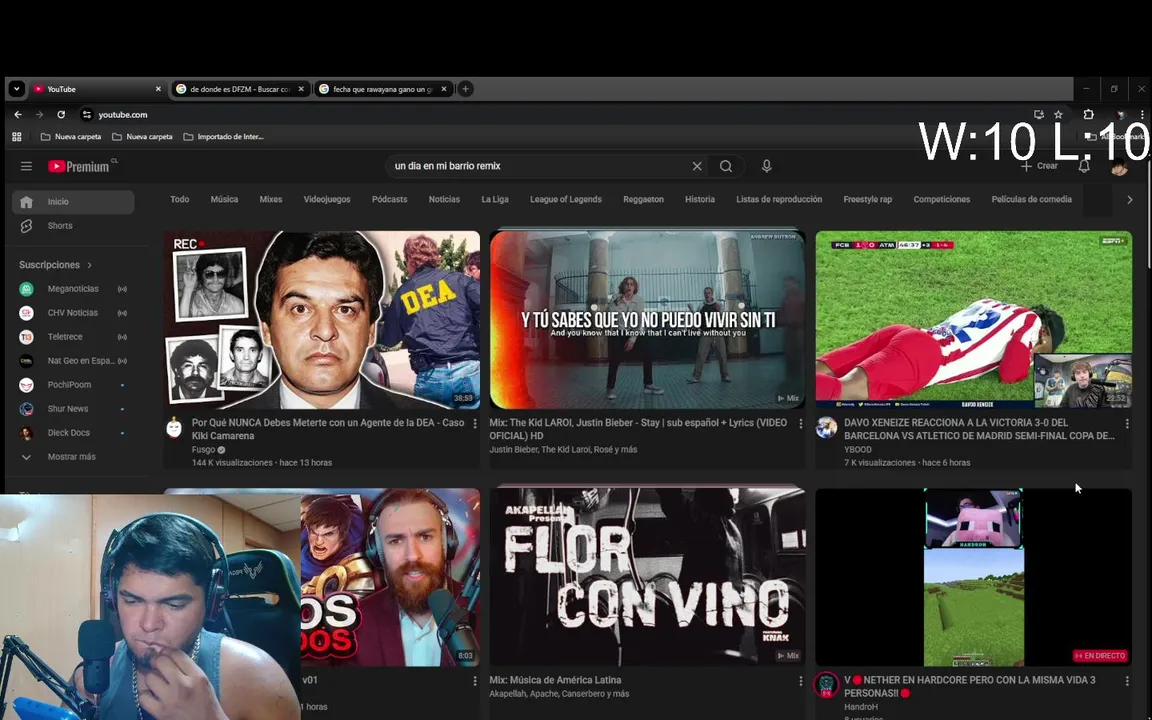Open the options menu for the Nether Hardcore stream
The image size is (1152, 720).
1127,681
